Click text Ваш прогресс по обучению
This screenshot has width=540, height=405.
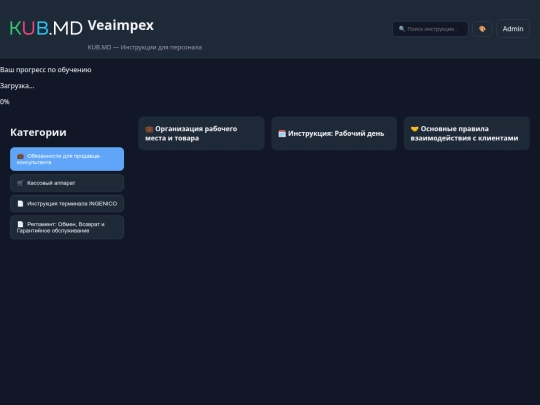[x=45, y=70]
